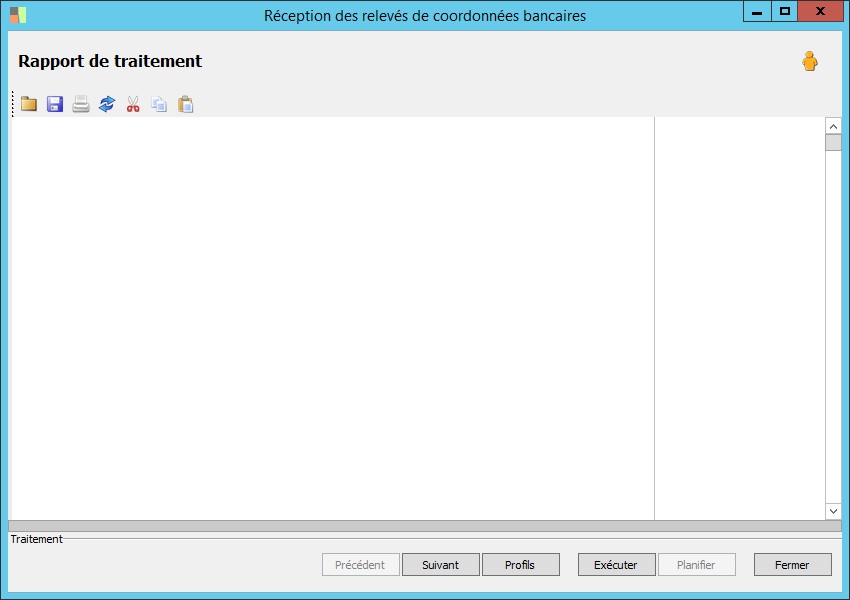Close the dialog with Fermer
This screenshot has width=850, height=600.
(793, 565)
